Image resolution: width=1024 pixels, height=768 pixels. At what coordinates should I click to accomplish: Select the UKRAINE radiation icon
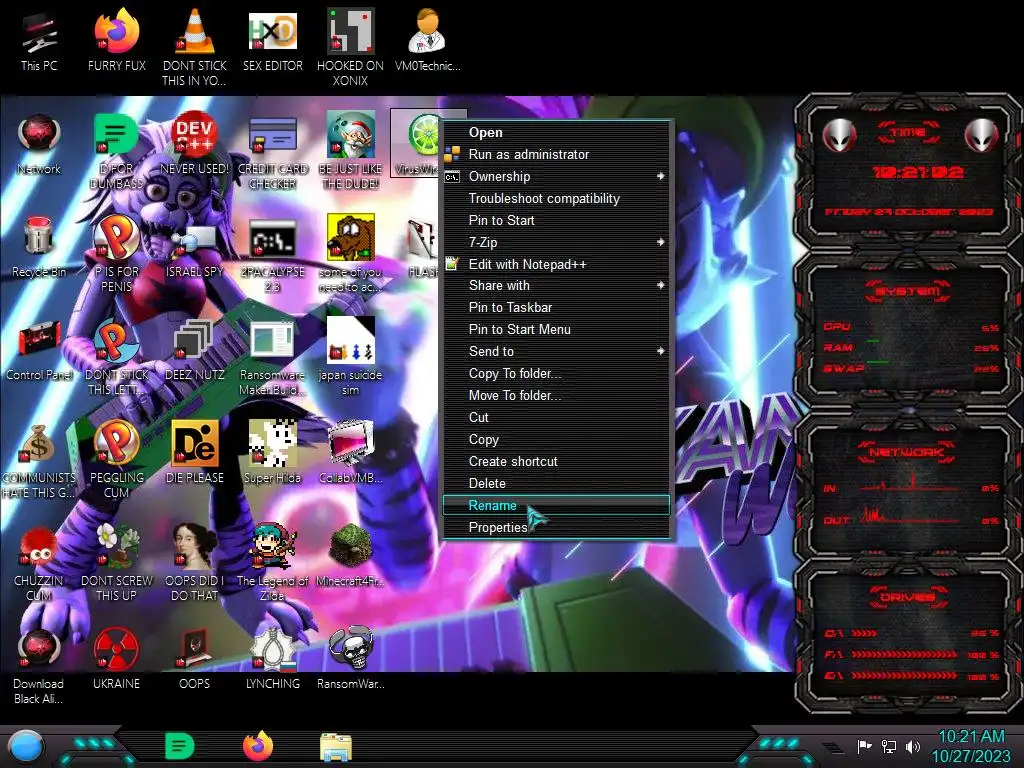(116, 658)
